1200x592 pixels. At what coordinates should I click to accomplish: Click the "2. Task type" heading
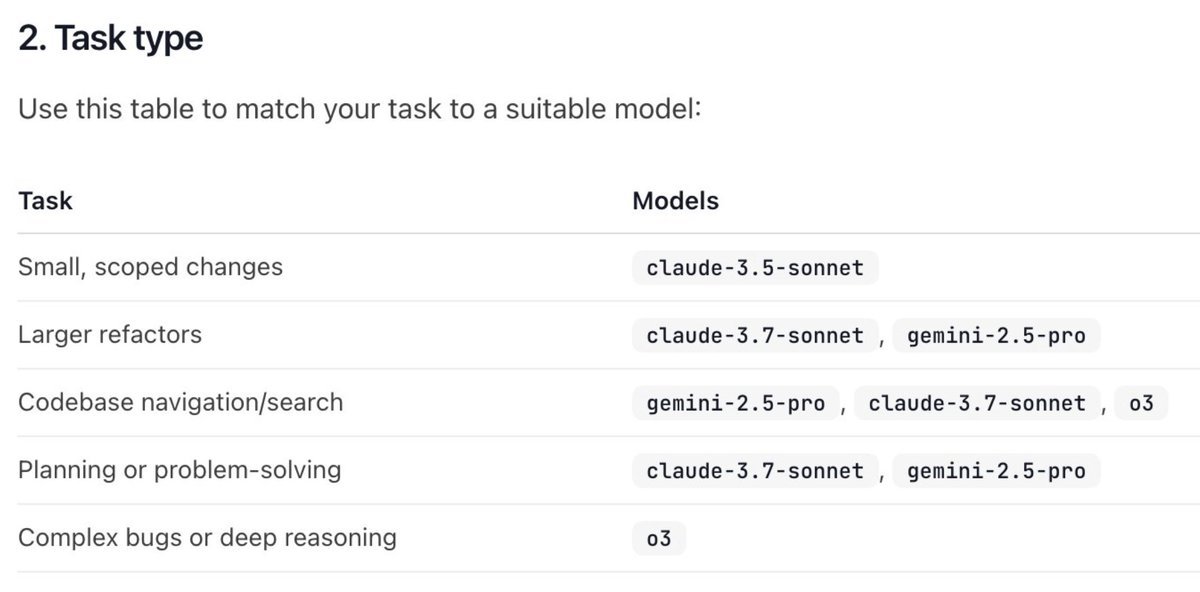coord(110,38)
